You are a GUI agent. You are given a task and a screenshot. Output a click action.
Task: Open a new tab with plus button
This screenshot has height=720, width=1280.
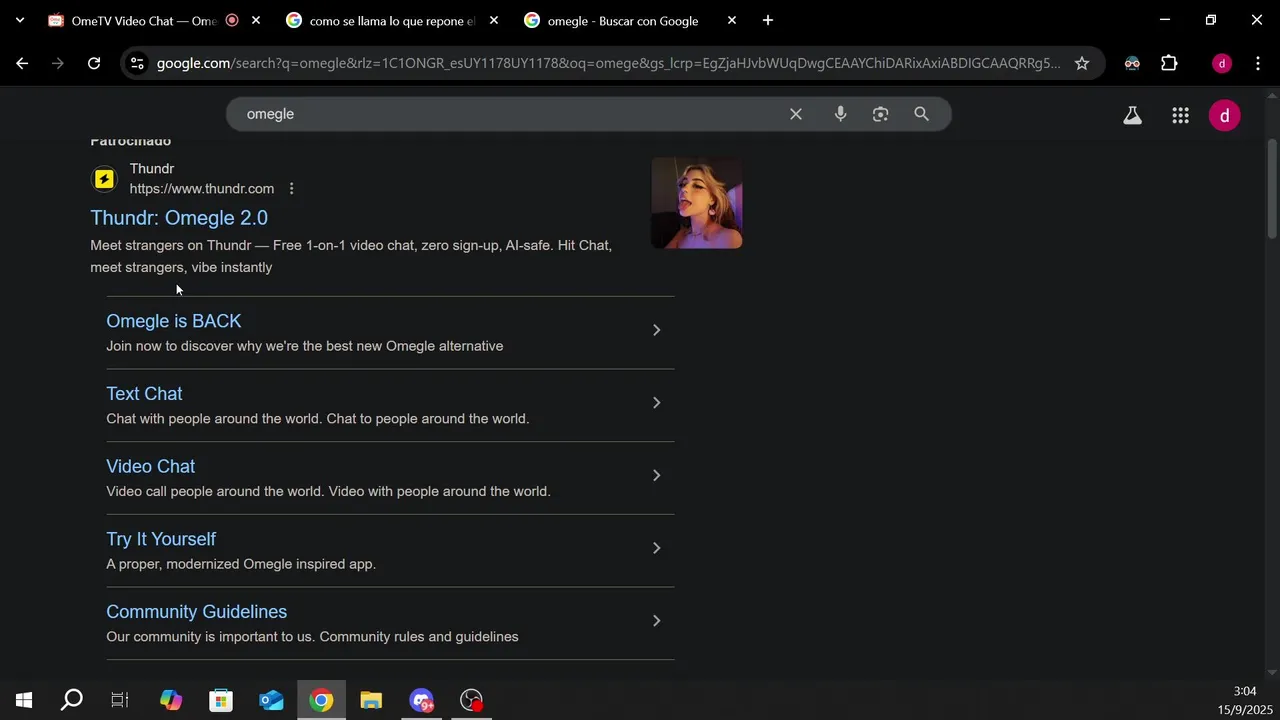(767, 20)
